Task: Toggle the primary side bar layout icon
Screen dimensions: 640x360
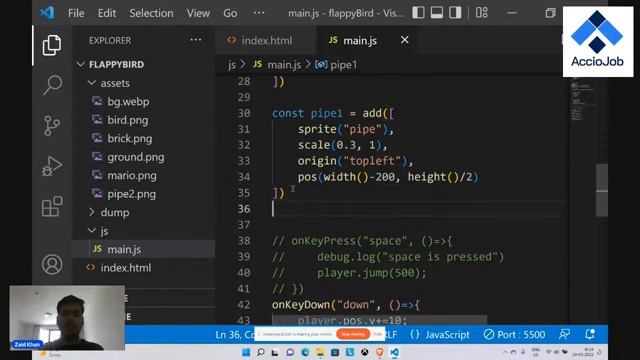Action: pyautogui.click(x=418, y=13)
